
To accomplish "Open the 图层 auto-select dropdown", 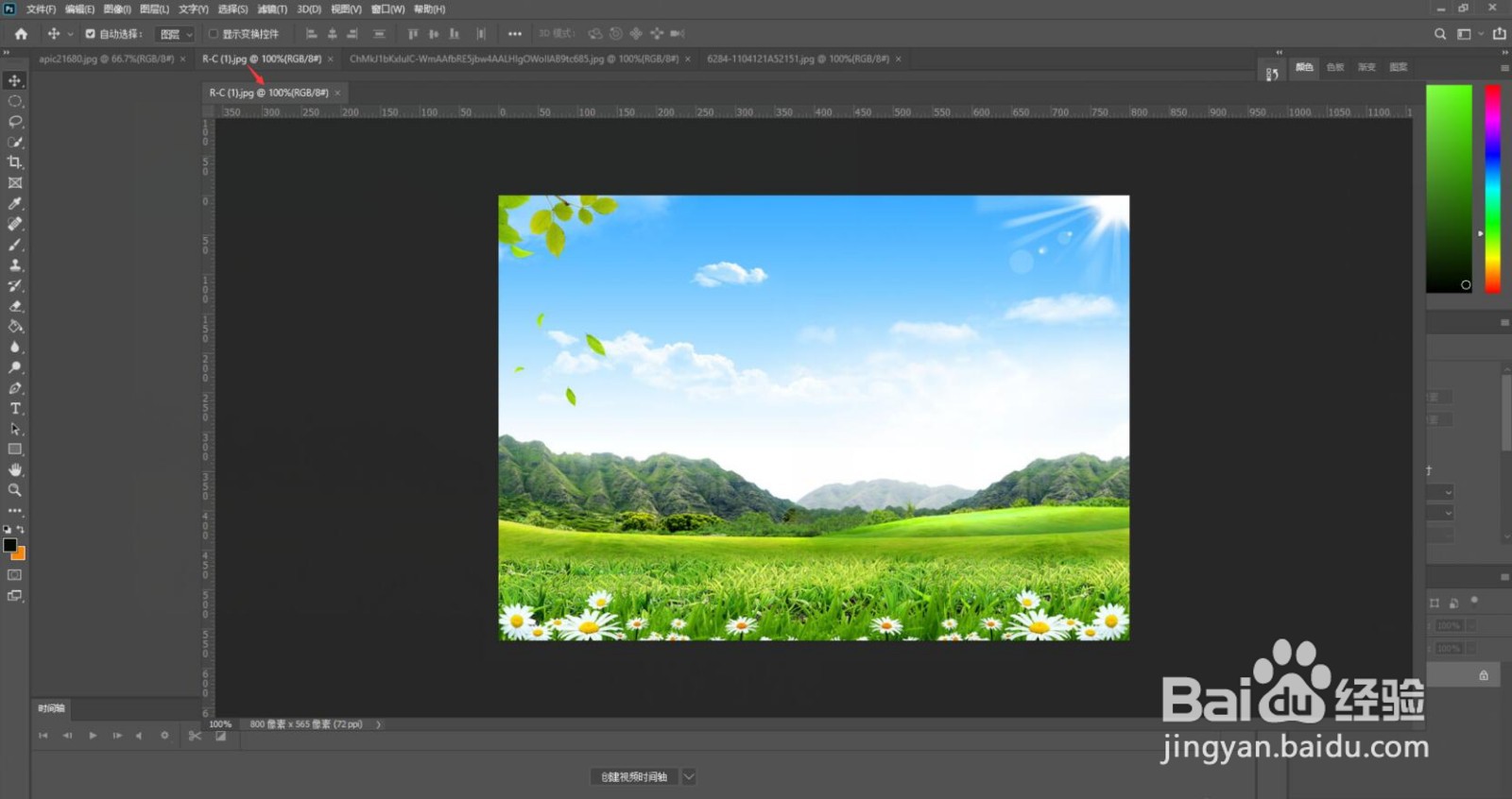I will (175, 34).
